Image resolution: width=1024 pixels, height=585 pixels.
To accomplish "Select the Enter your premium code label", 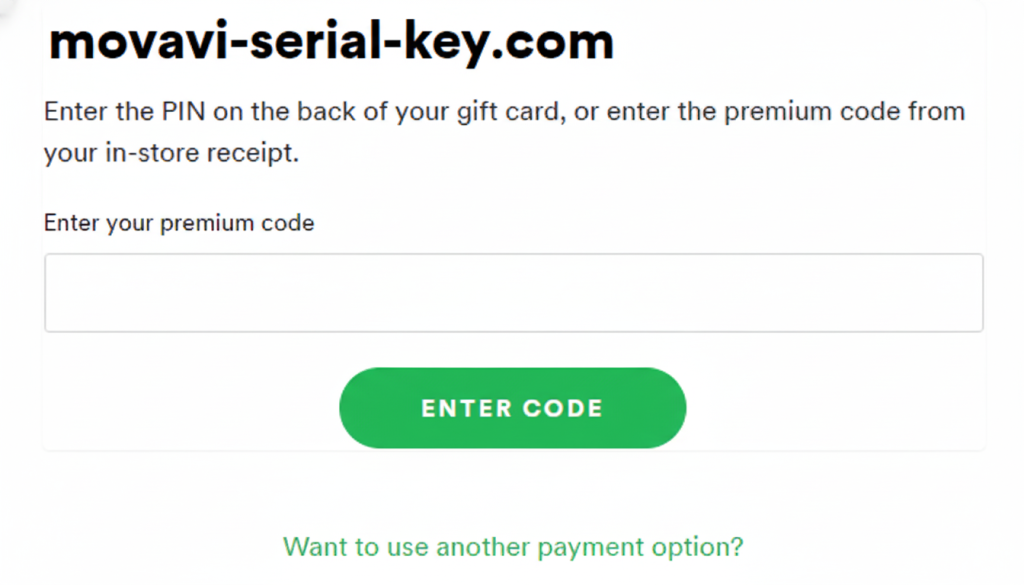I will [178, 222].
